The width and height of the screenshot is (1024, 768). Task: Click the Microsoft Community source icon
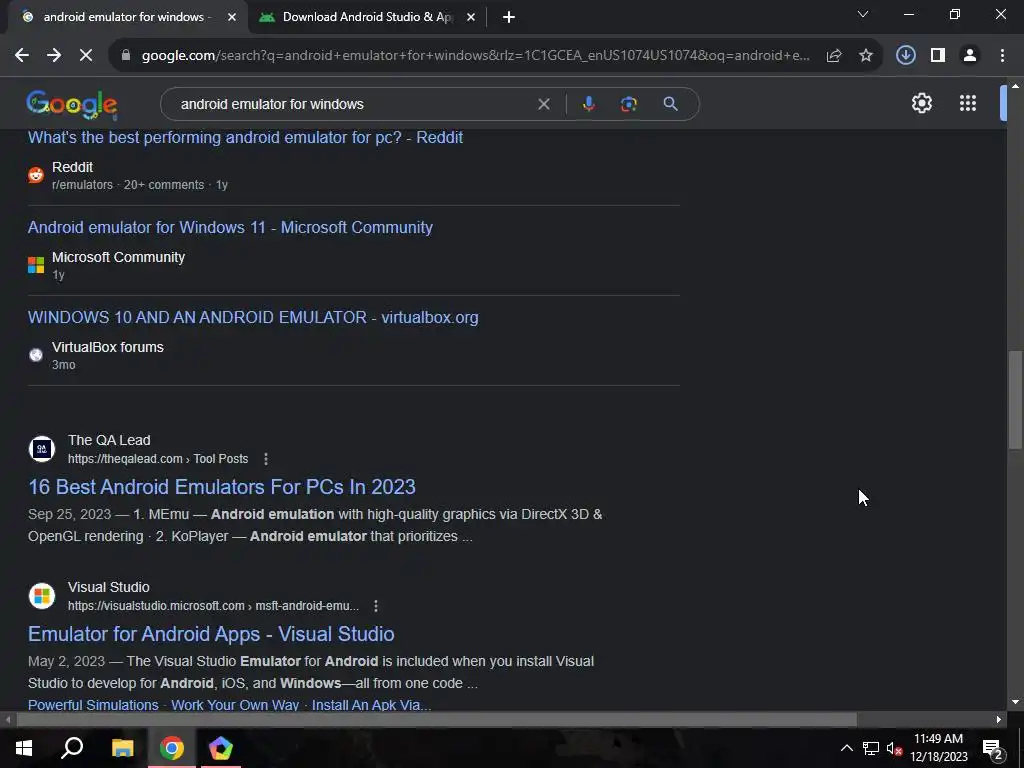[x=36, y=265]
